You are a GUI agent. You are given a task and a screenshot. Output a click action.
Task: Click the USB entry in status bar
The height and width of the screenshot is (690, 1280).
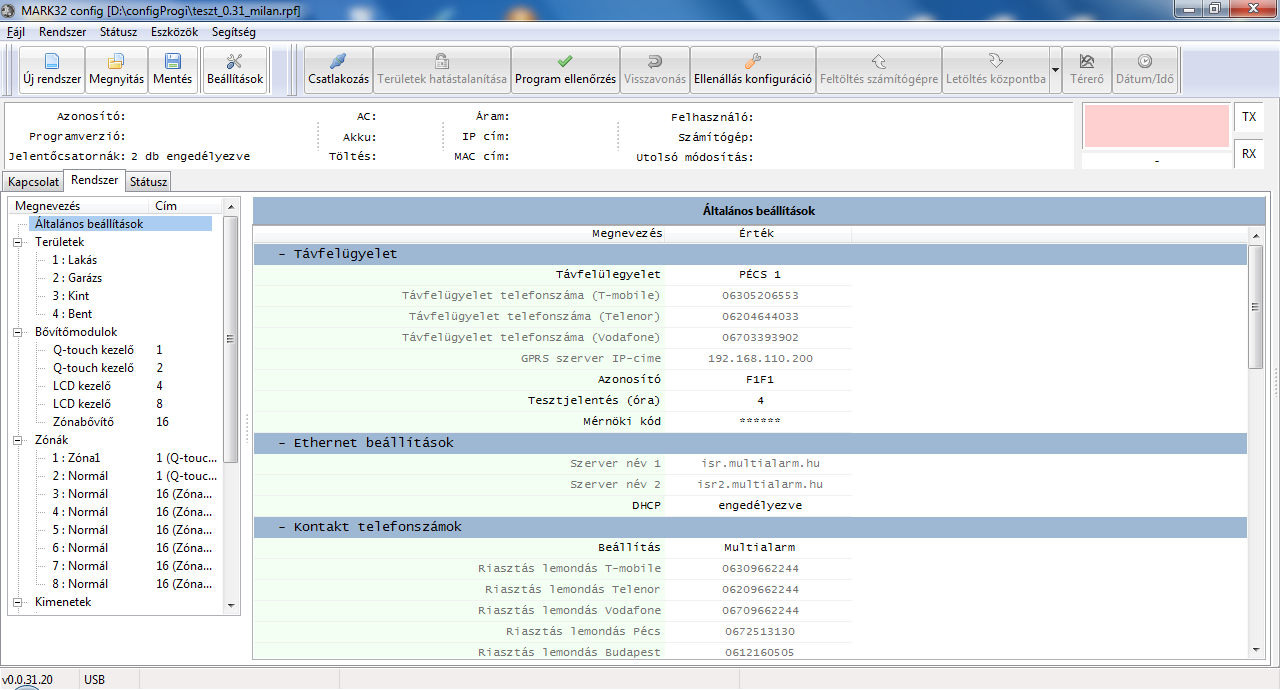pos(95,680)
